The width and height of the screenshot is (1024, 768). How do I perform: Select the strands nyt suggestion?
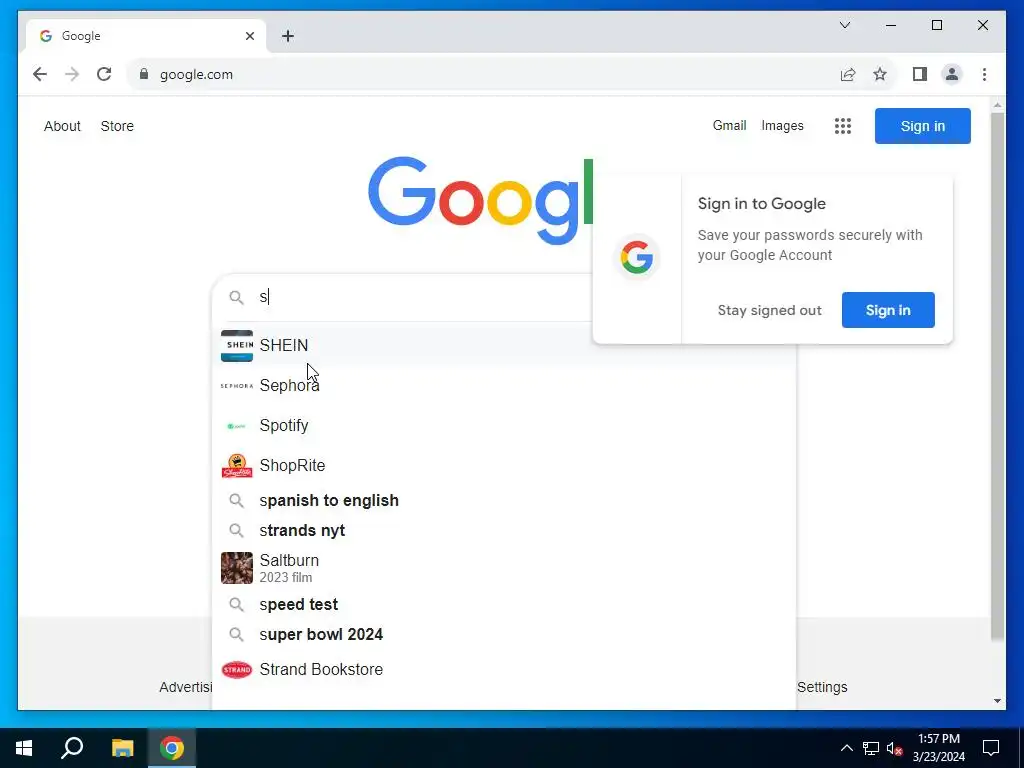[504, 530]
